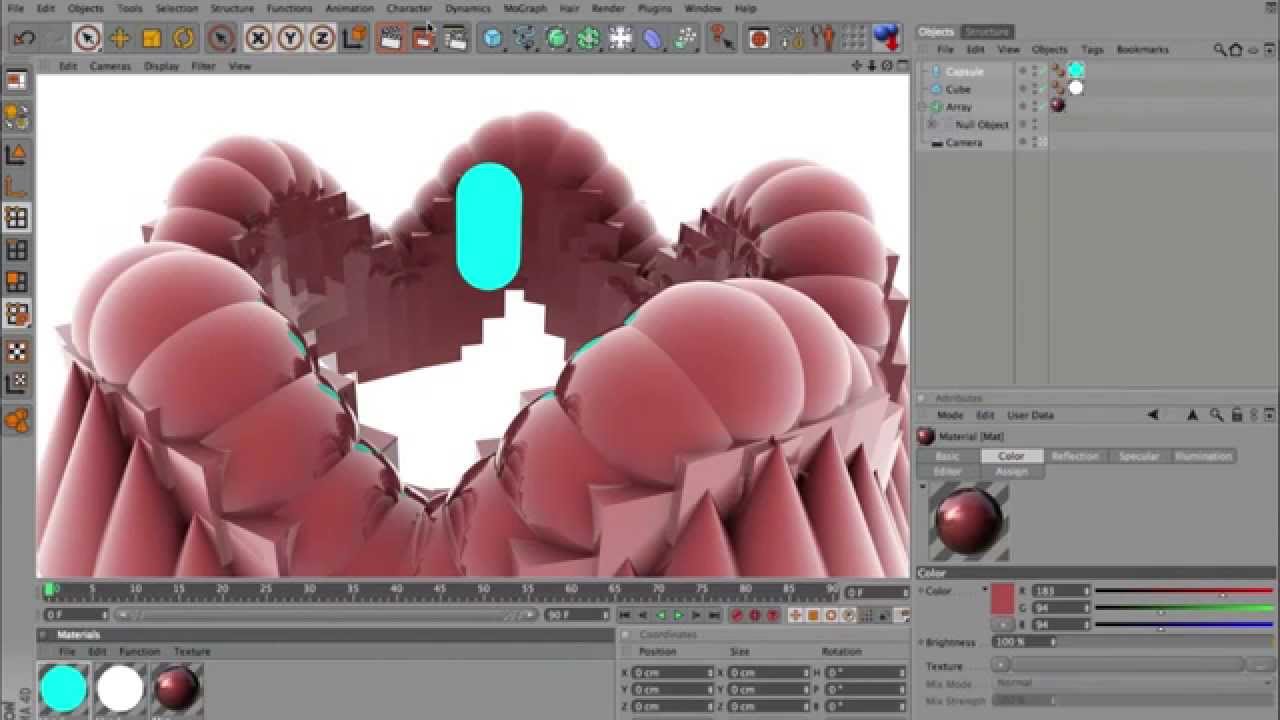The image size is (1280, 720).
Task: Switch to the Structure tab
Action: pos(986,32)
